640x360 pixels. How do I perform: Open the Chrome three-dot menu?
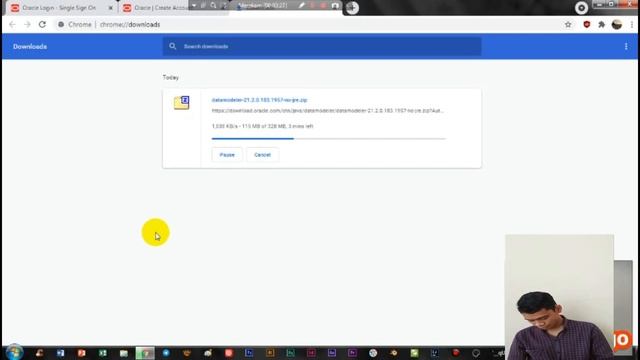point(632,24)
